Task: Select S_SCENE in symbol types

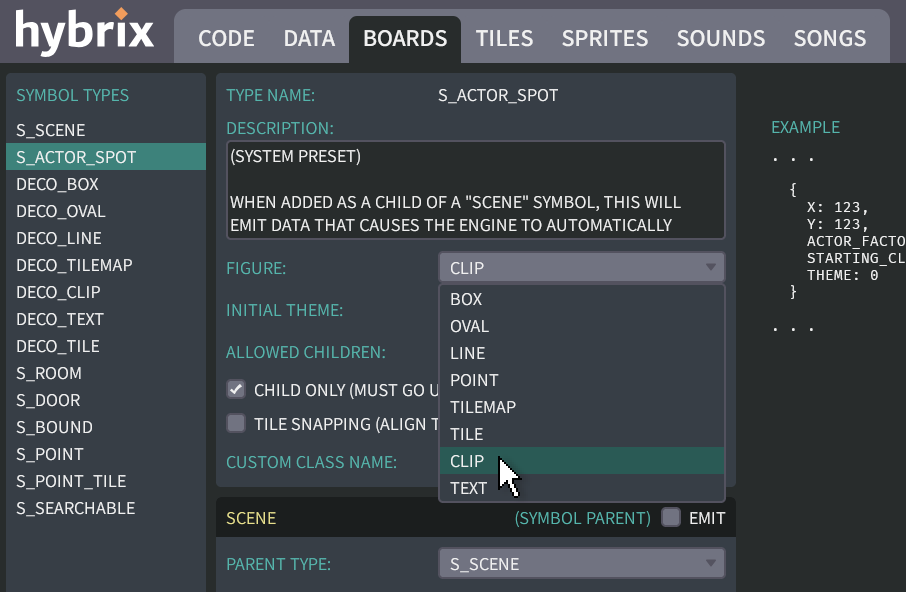Action: point(51,130)
